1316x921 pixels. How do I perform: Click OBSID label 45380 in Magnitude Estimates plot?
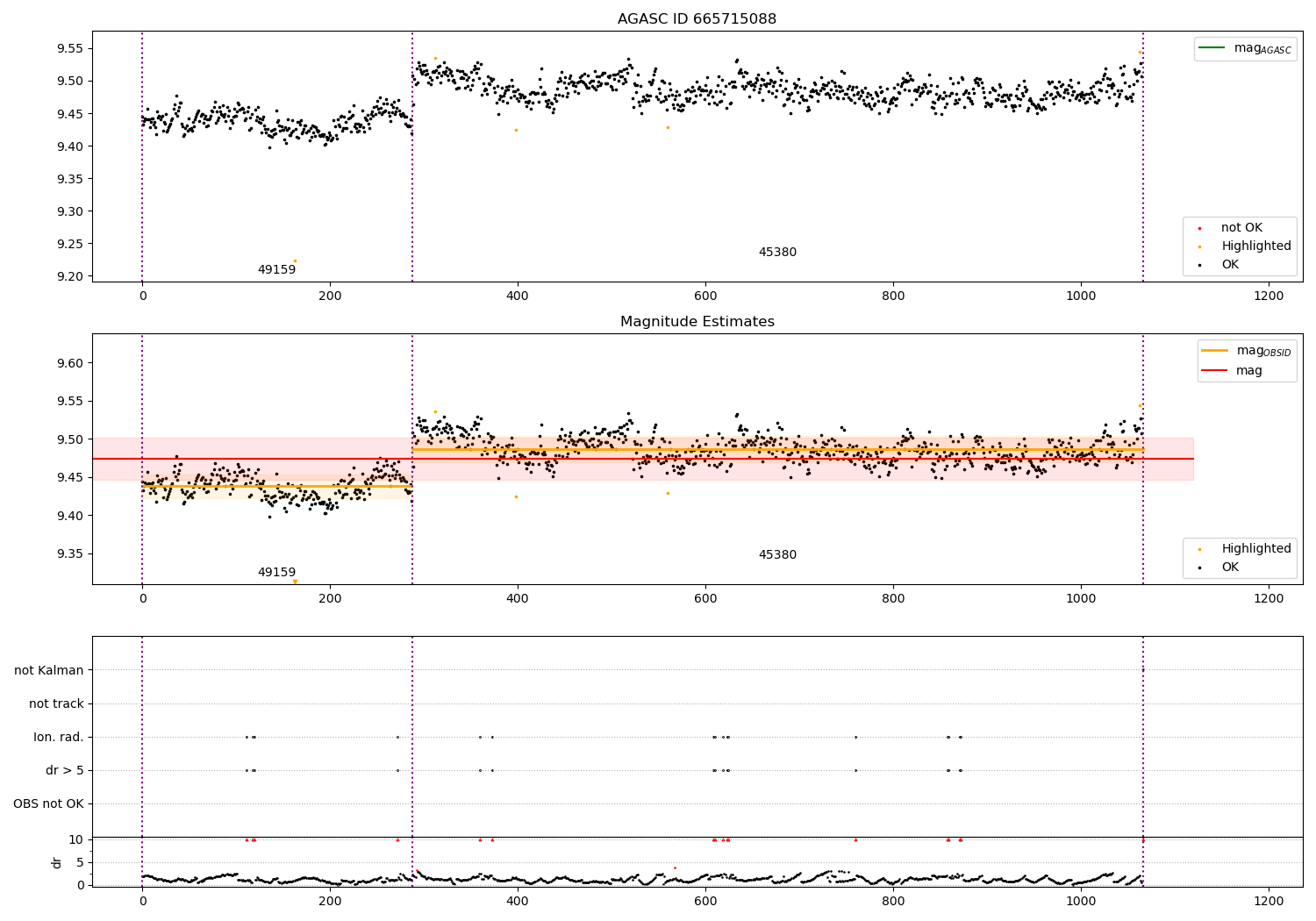pyautogui.click(x=777, y=554)
